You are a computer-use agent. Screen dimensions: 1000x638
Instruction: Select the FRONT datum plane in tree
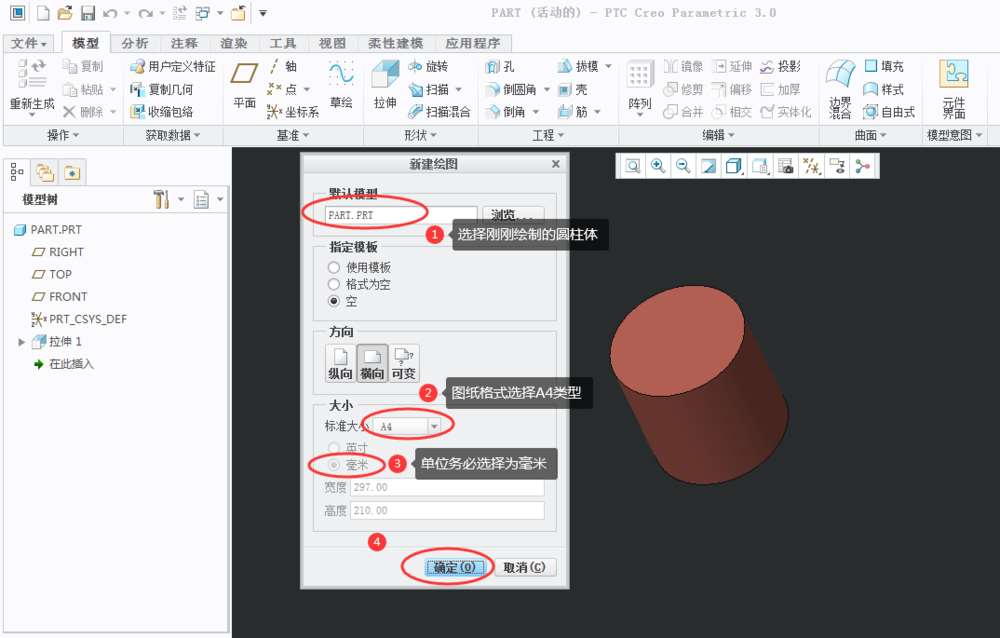pyautogui.click(x=59, y=297)
